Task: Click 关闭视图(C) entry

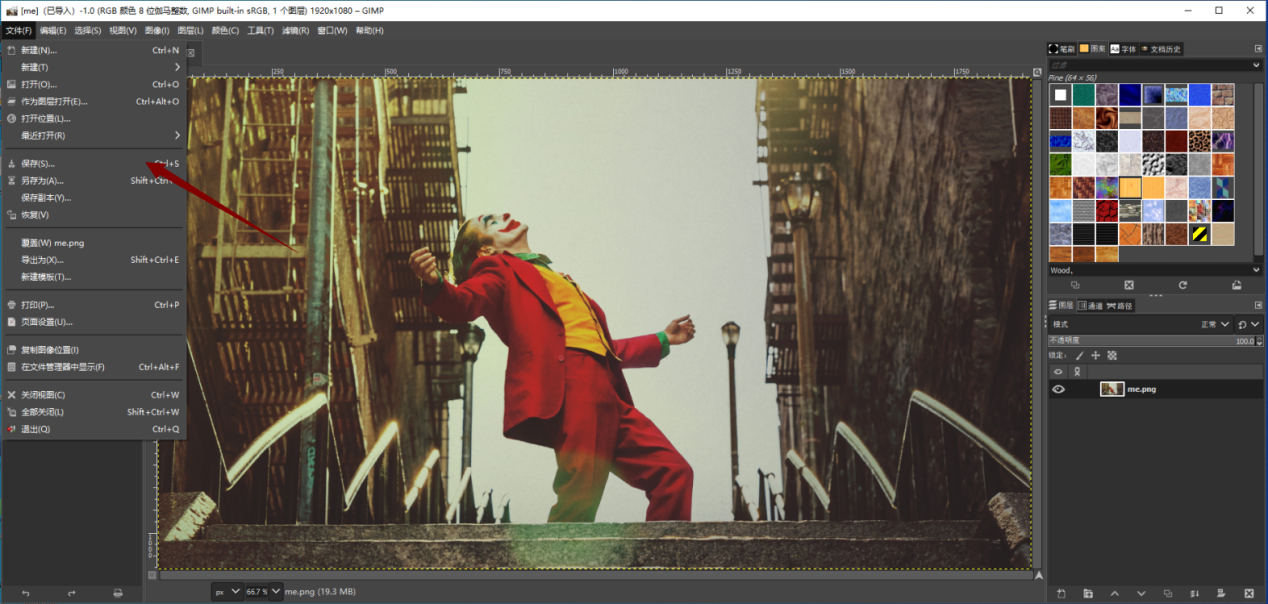Action: click(x=93, y=394)
